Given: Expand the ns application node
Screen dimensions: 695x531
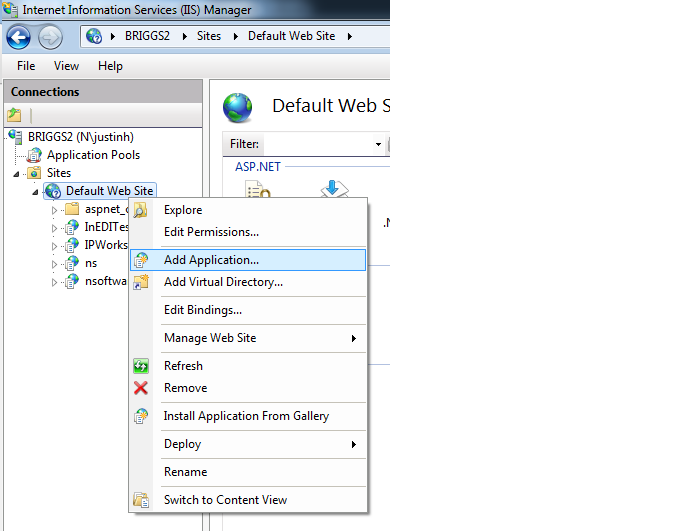Looking at the screenshot, I should tap(54, 264).
